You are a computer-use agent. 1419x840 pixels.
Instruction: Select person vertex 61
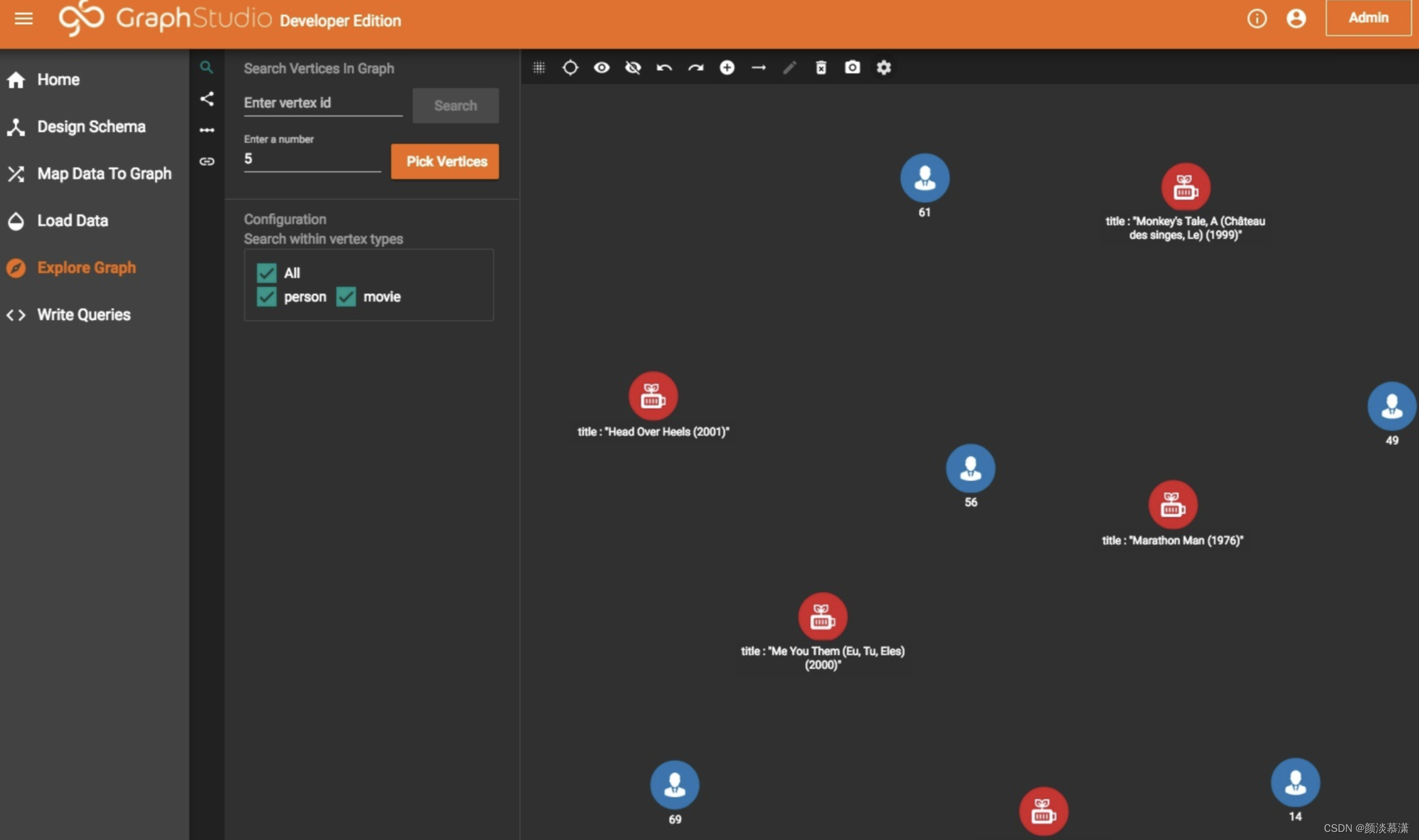tap(925, 178)
